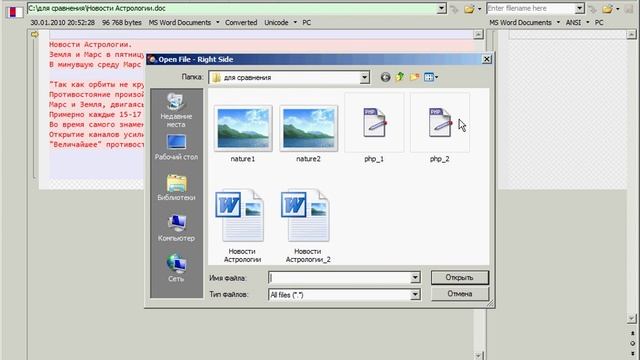Expand the Тип файлов dropdown arrow
640x360 pixels.
[x=415, y=294]
